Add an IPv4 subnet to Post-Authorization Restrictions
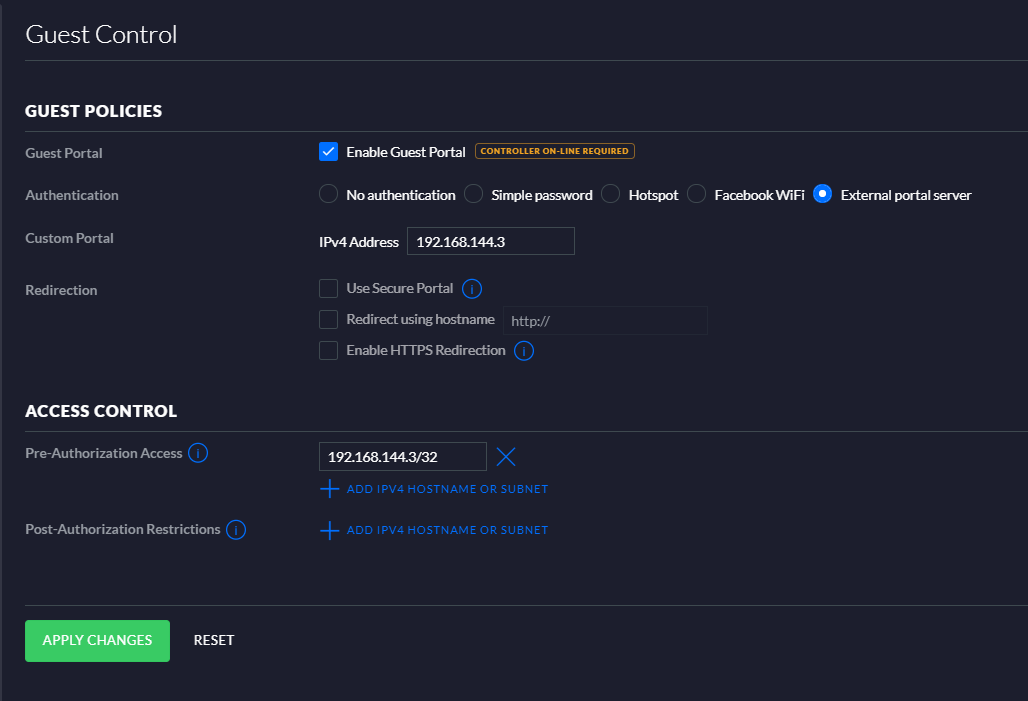Screen dimensions: 1028x701 (x=433, y=530)
